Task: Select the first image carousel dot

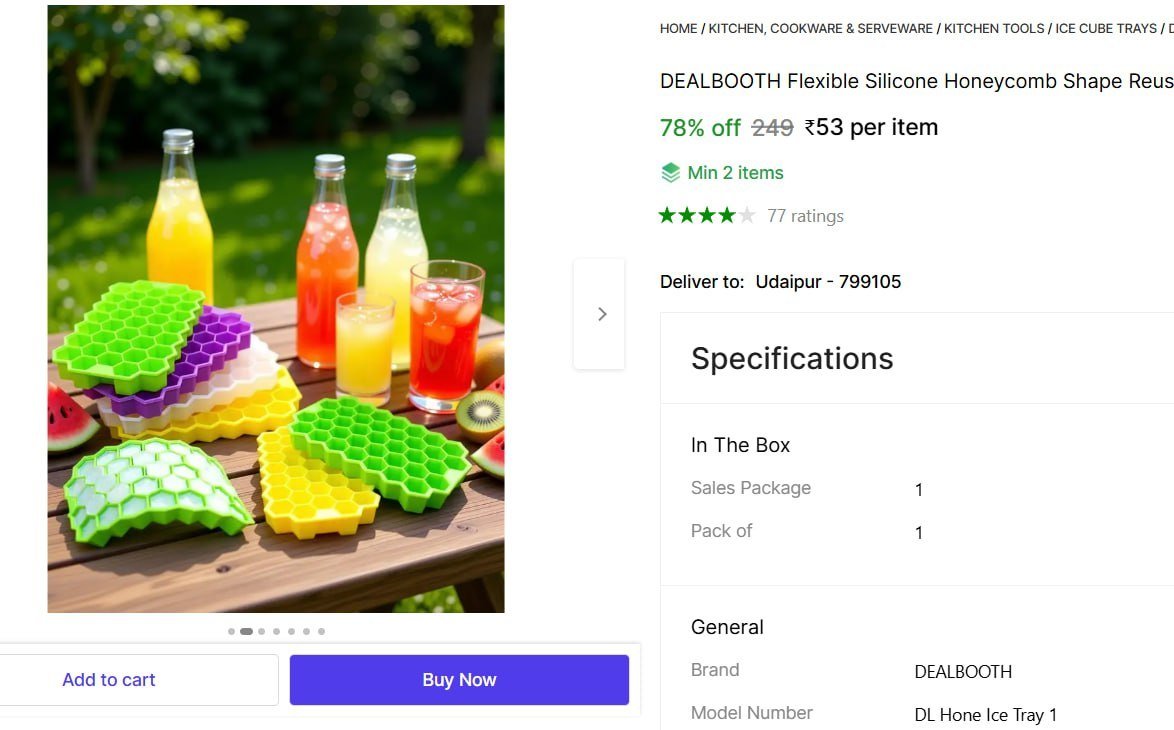Action: [232, 631]
